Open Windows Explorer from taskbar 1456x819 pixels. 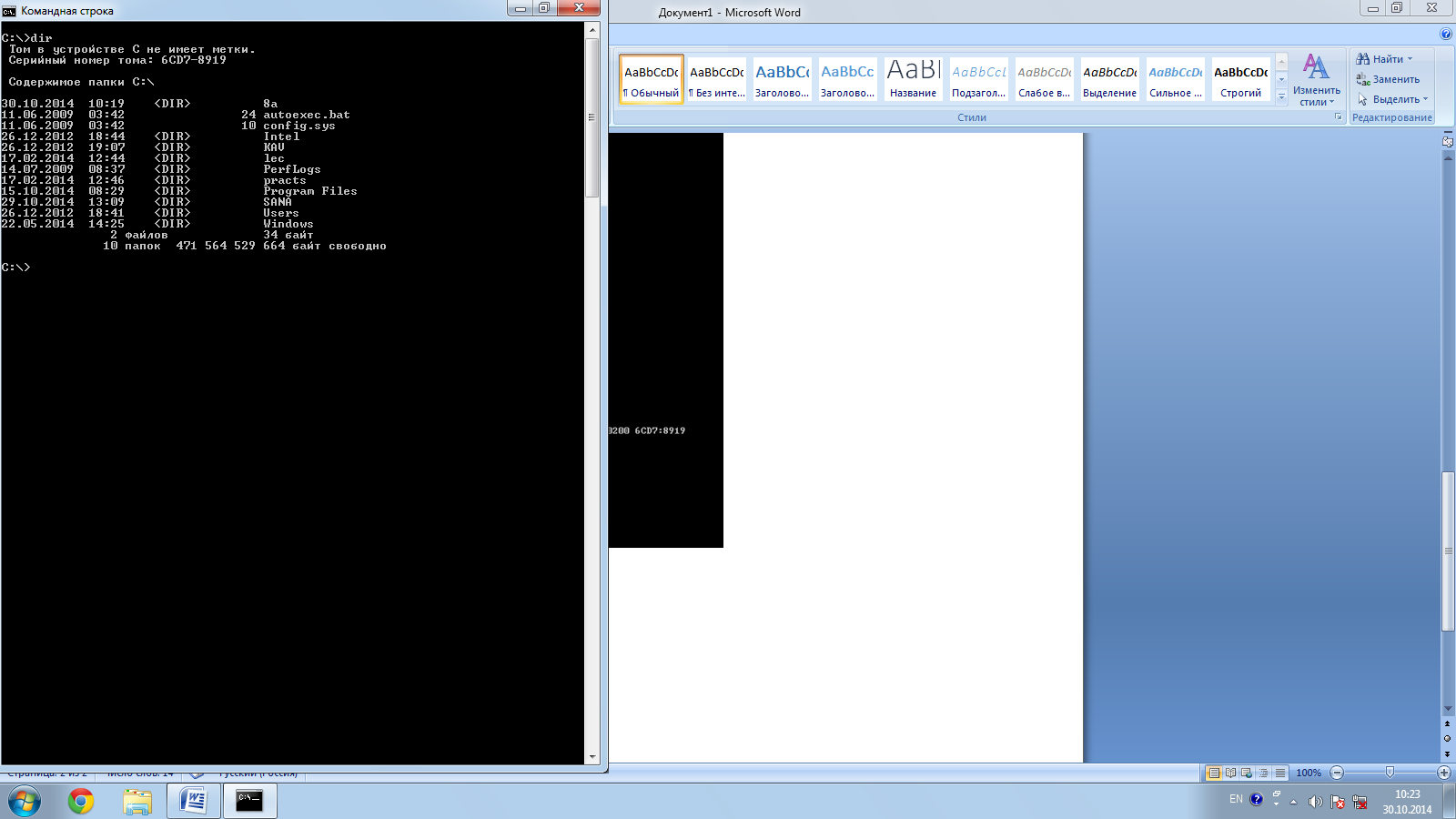pos(137,802)
